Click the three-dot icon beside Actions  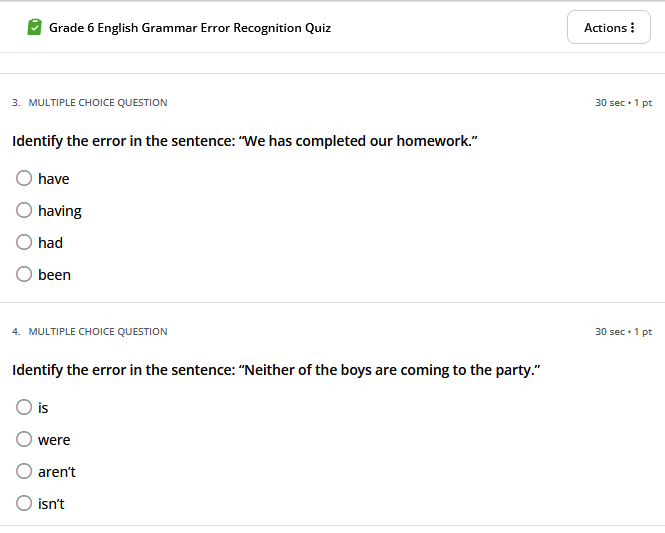pyautogui.click(x=633, y=28)
